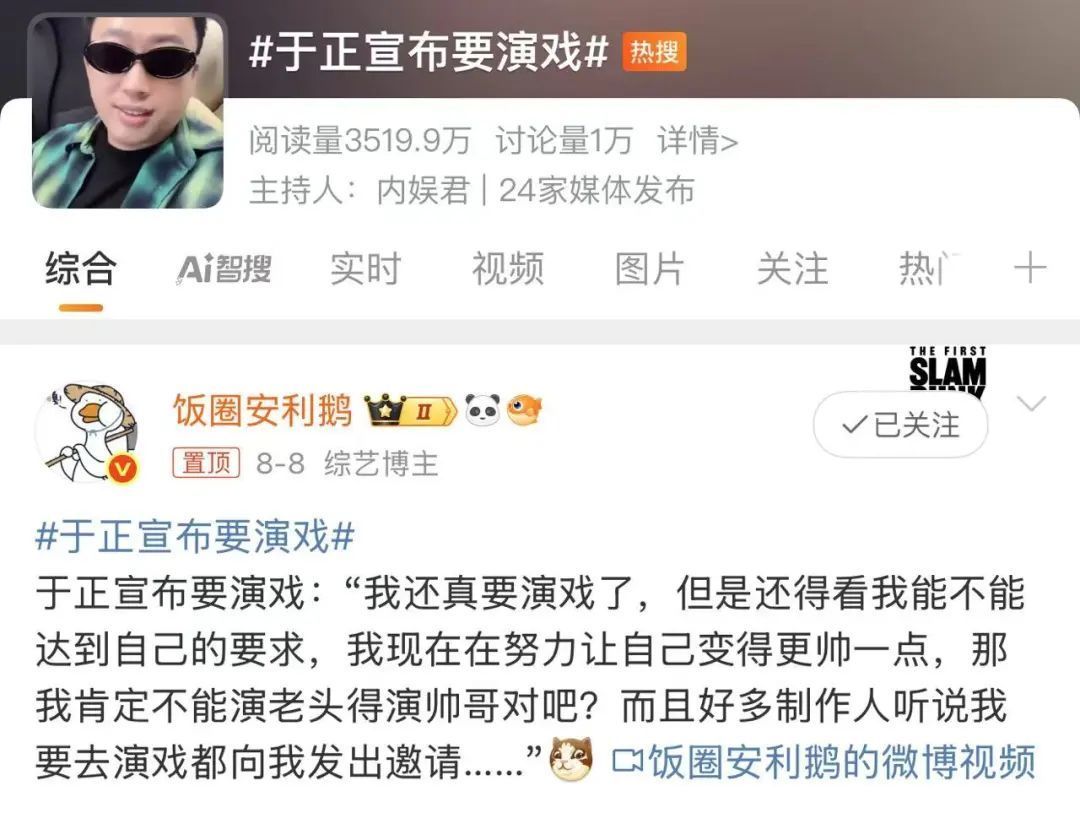Screen dimensions: 1080x813
Task: Open 详情 topic details link
Action: click(698, 141)
